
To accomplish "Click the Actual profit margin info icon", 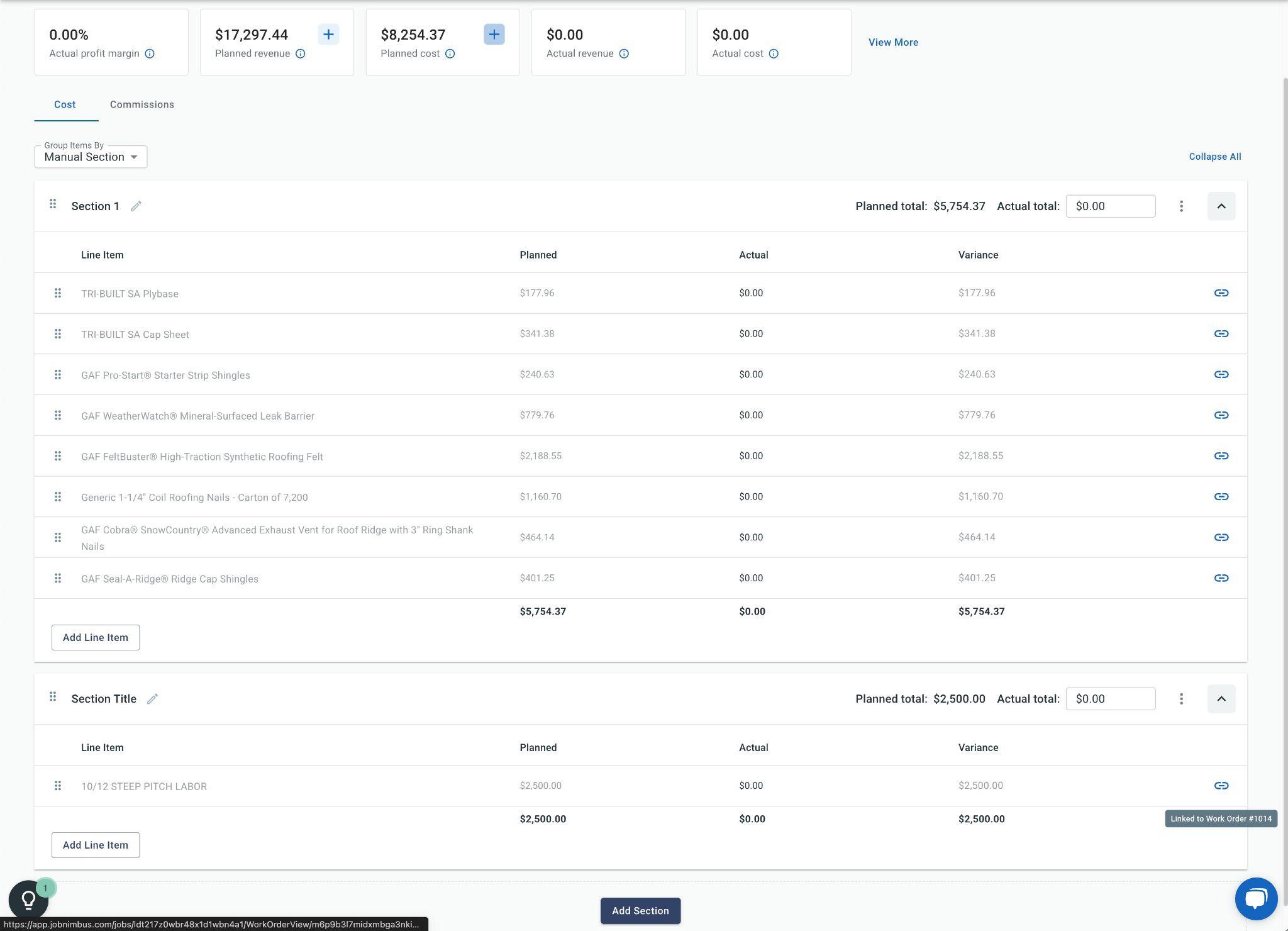I will point(150,54).
